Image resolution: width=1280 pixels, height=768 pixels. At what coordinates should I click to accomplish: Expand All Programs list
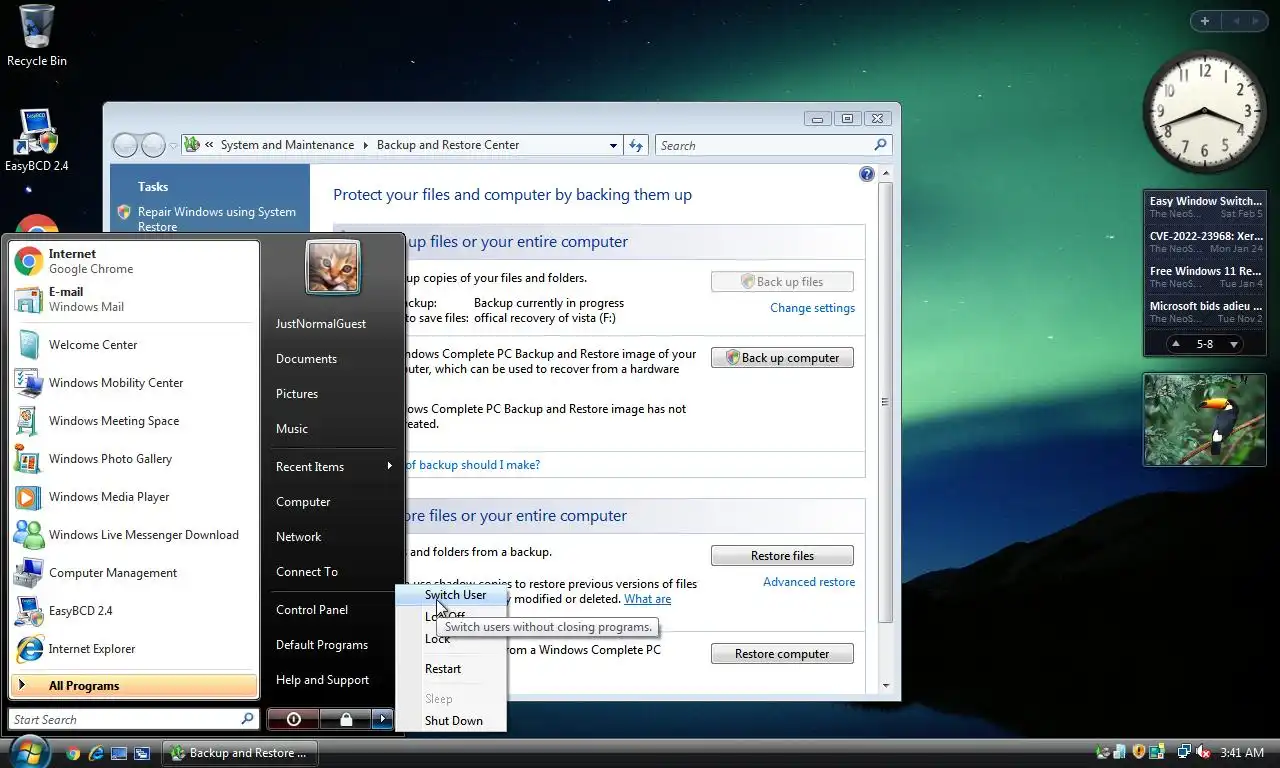(x=134, y=686)
